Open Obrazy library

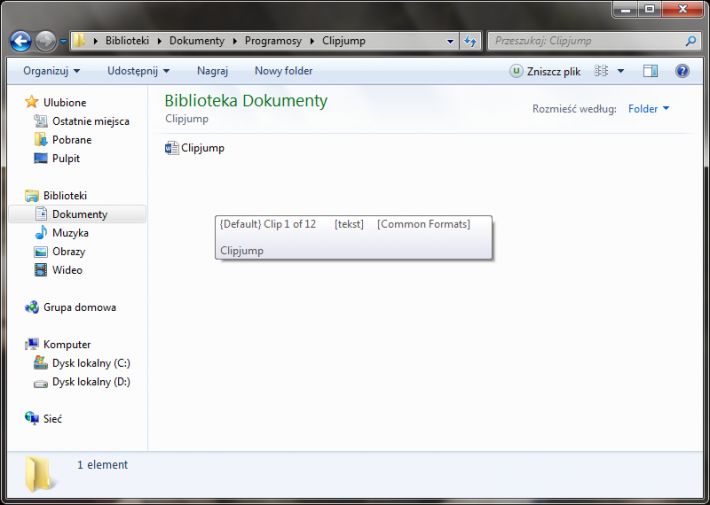click(x=68, y=251)
